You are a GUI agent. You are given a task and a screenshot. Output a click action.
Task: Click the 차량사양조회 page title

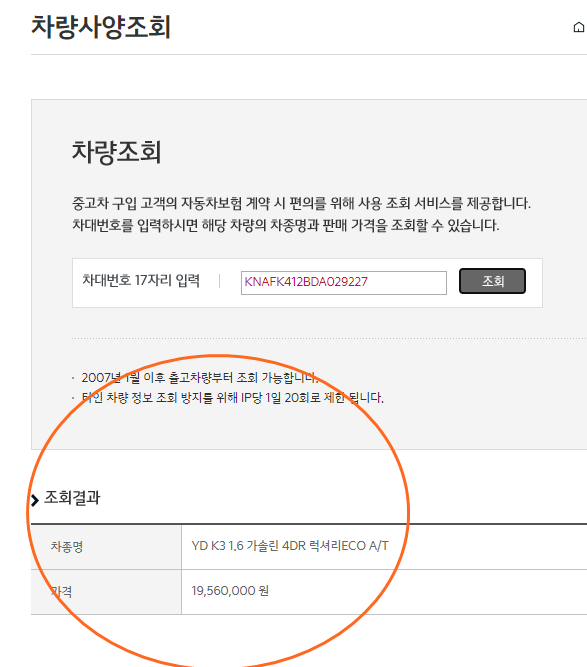point(101,27)
